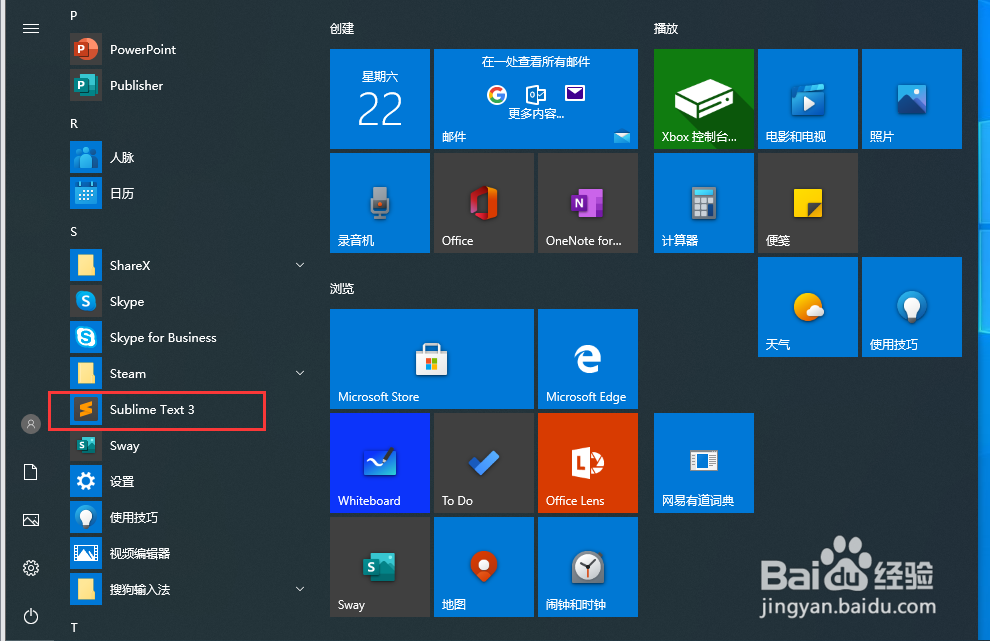Jump to letter T section header
This screenshot has height=641, width=990.
click(74, 627)
